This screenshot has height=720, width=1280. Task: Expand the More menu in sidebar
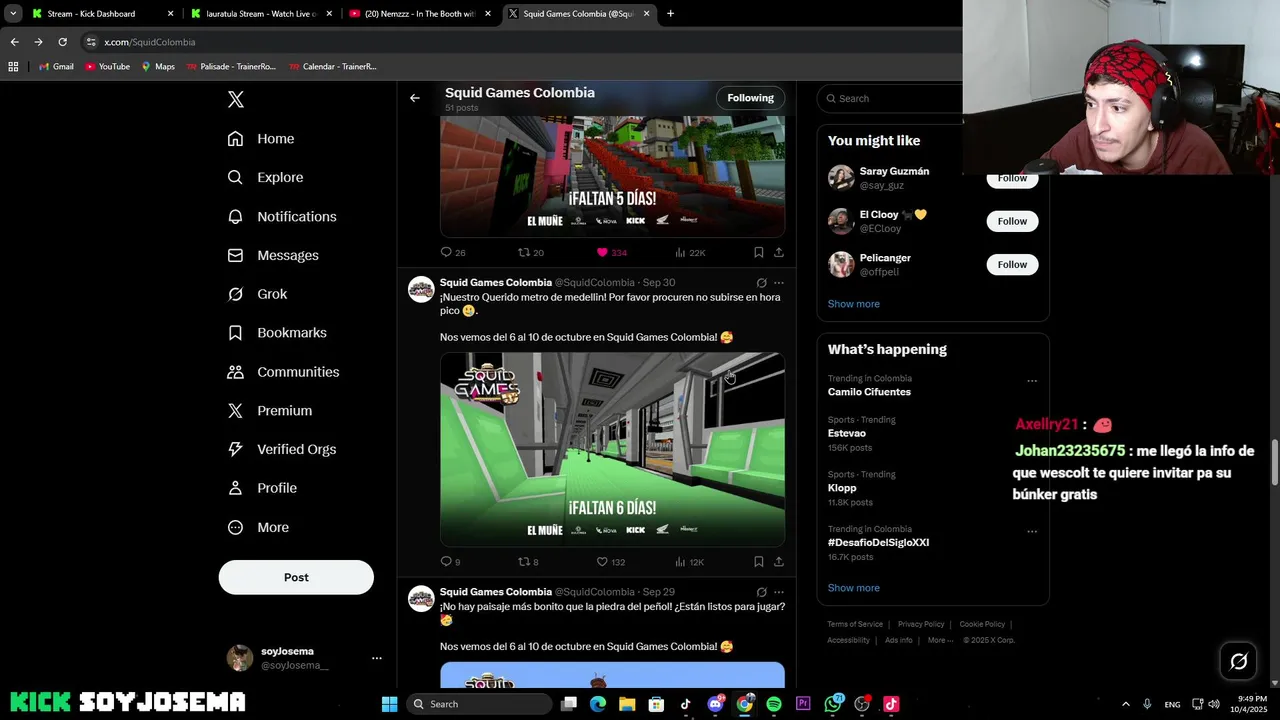coord(258,527)
